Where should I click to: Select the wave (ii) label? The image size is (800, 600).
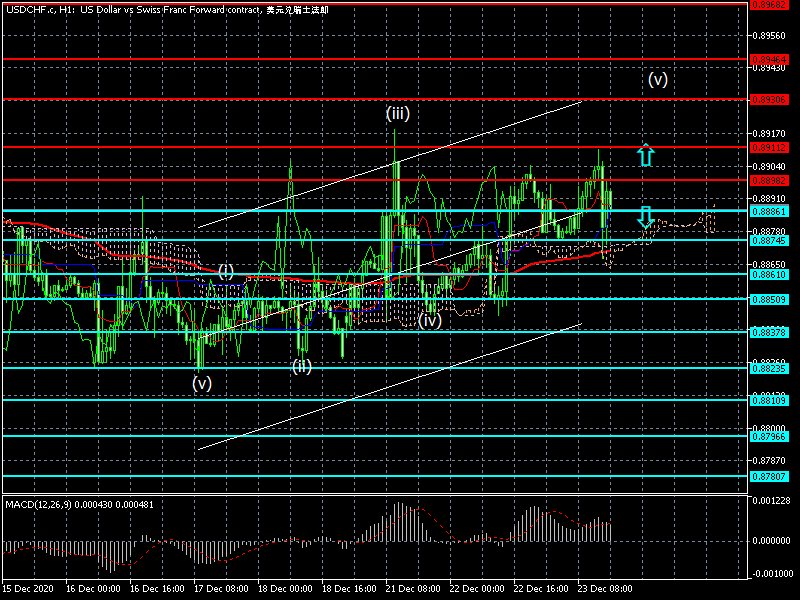pos(302,366)
